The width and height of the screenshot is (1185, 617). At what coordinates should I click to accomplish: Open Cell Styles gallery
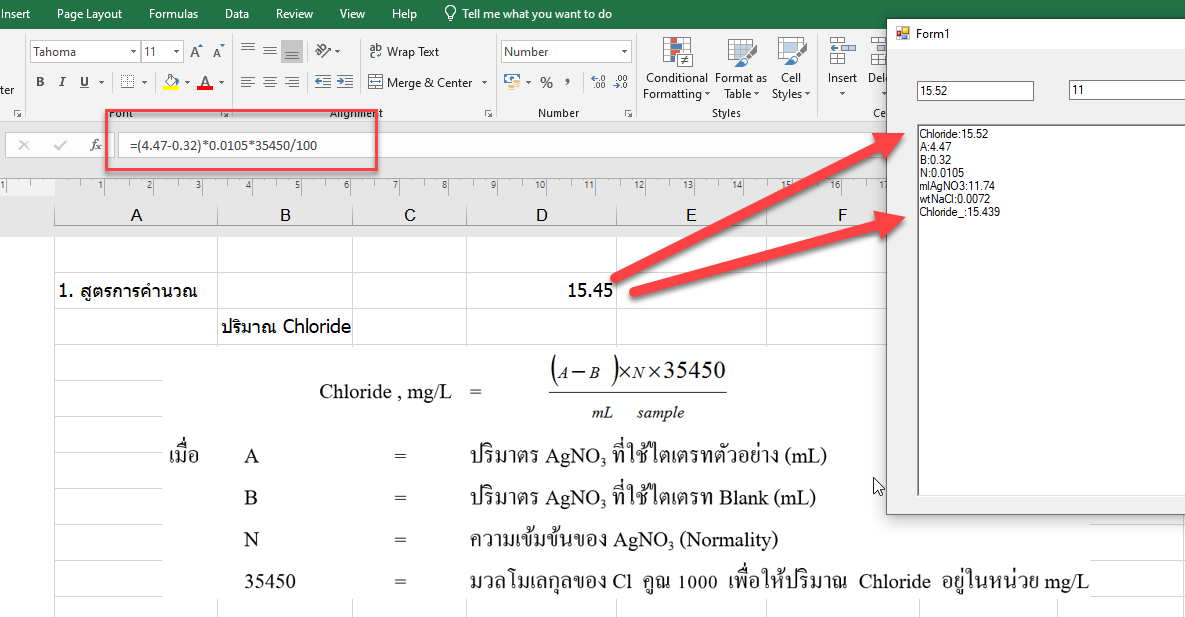pyautogui.click(x=791, y=69)
